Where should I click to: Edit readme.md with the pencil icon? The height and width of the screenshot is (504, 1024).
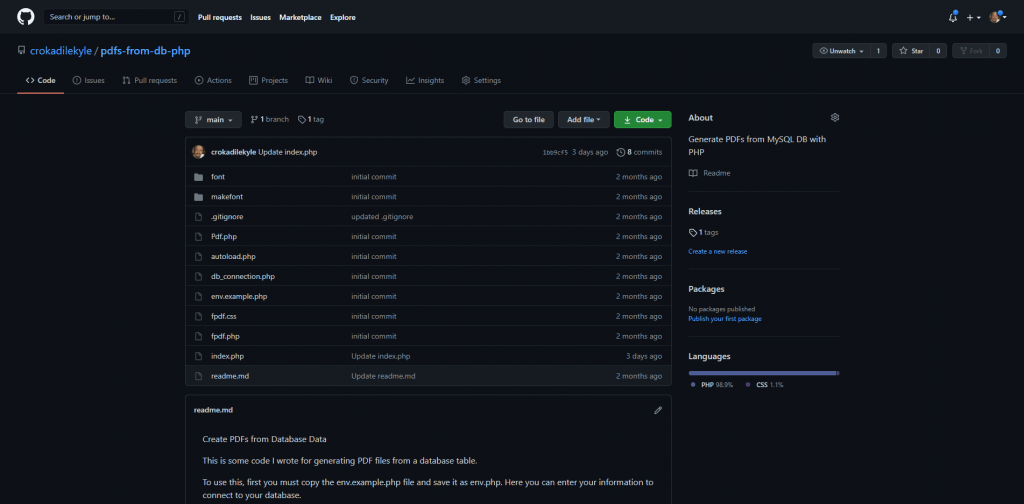click(657, 410)
